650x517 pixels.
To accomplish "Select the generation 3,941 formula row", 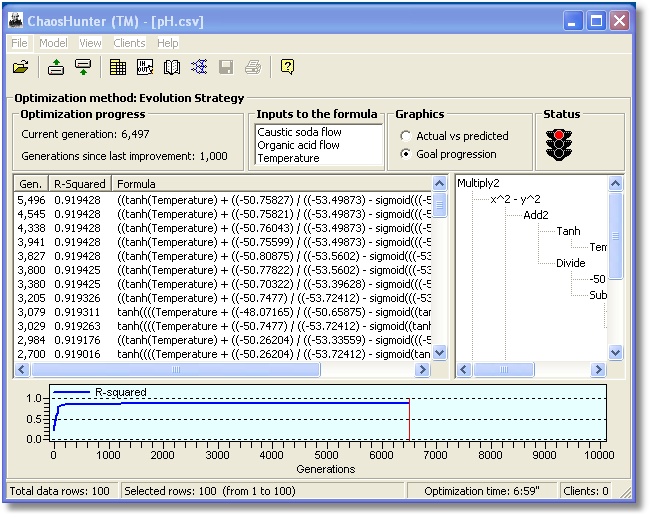I will coord(223,242).
